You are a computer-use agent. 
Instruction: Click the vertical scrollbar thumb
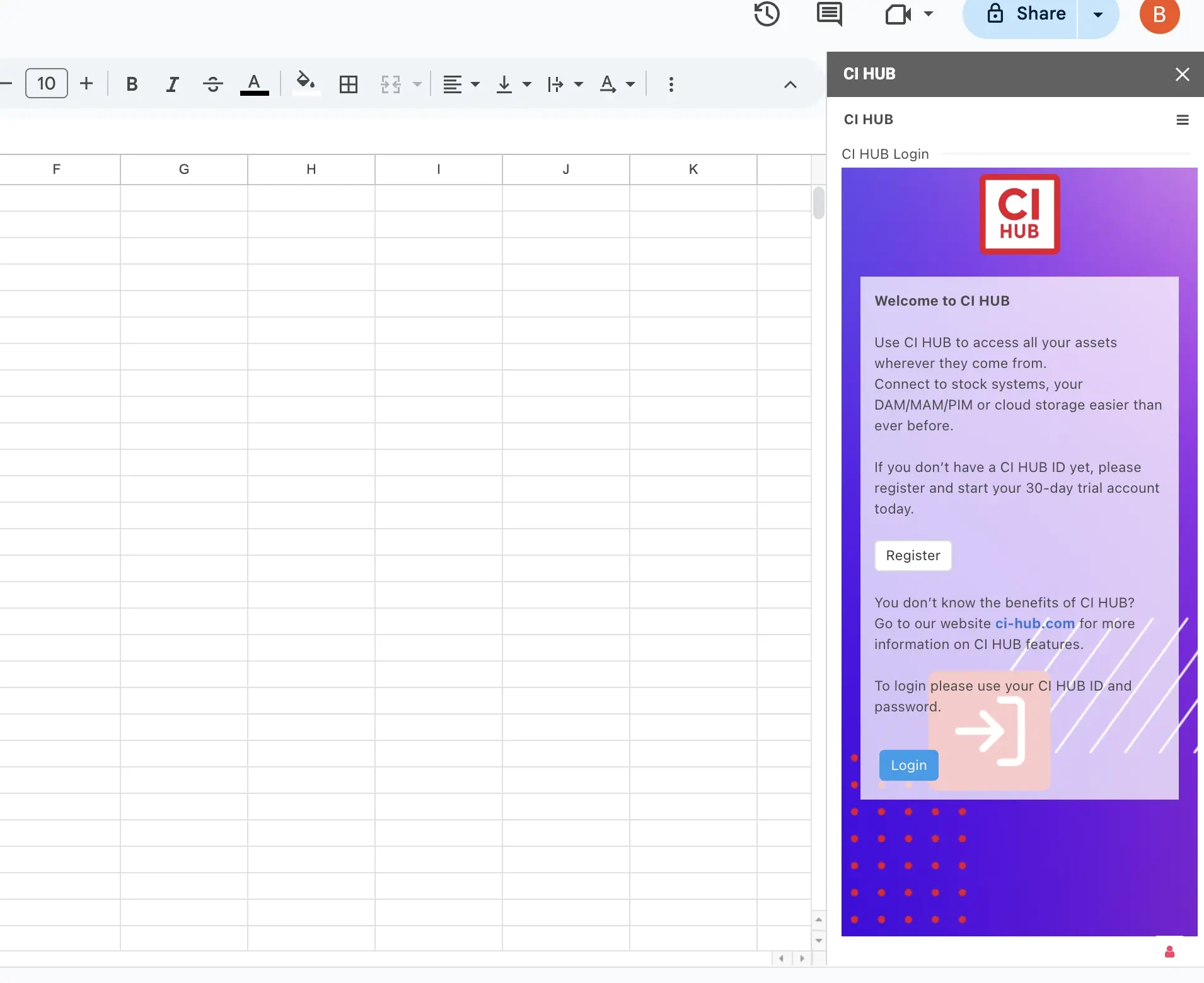point(819,203)
